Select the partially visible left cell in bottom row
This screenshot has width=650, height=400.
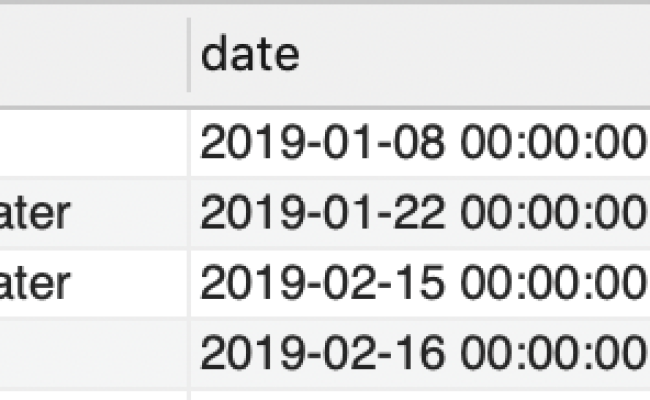click(x=93, y=395)
